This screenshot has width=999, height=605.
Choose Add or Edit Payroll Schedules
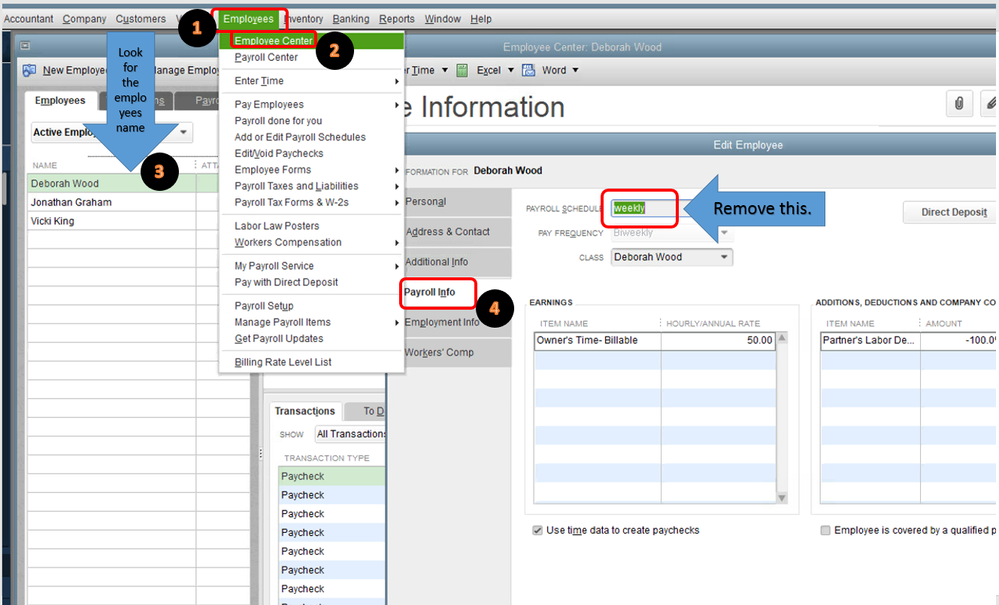299,137
